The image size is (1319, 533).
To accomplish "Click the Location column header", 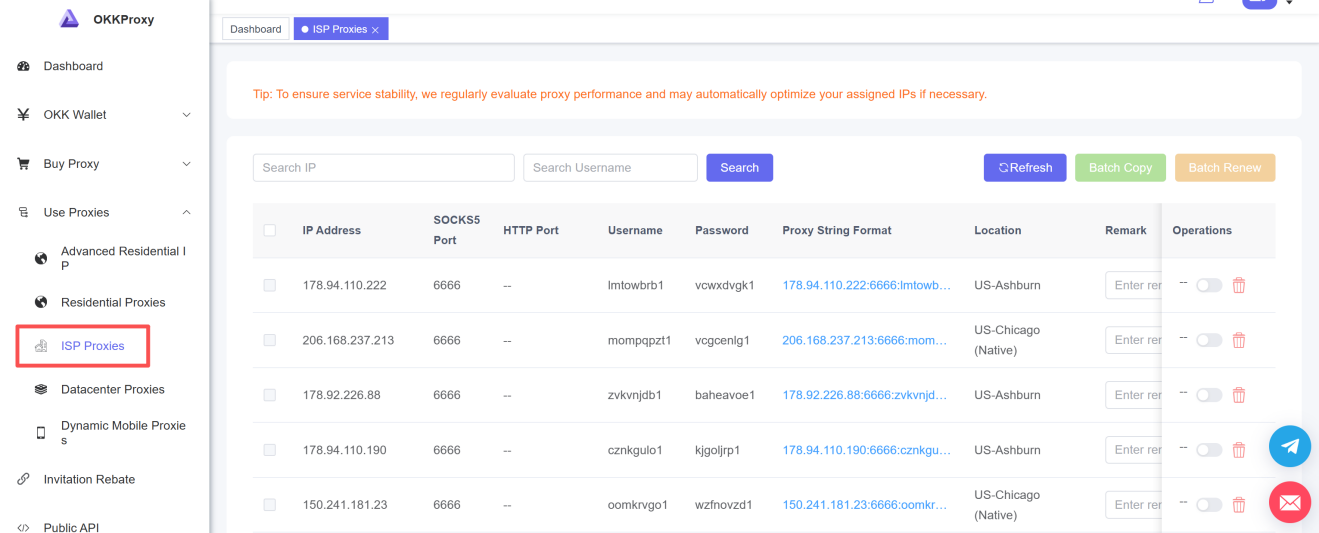I will 998,230.
